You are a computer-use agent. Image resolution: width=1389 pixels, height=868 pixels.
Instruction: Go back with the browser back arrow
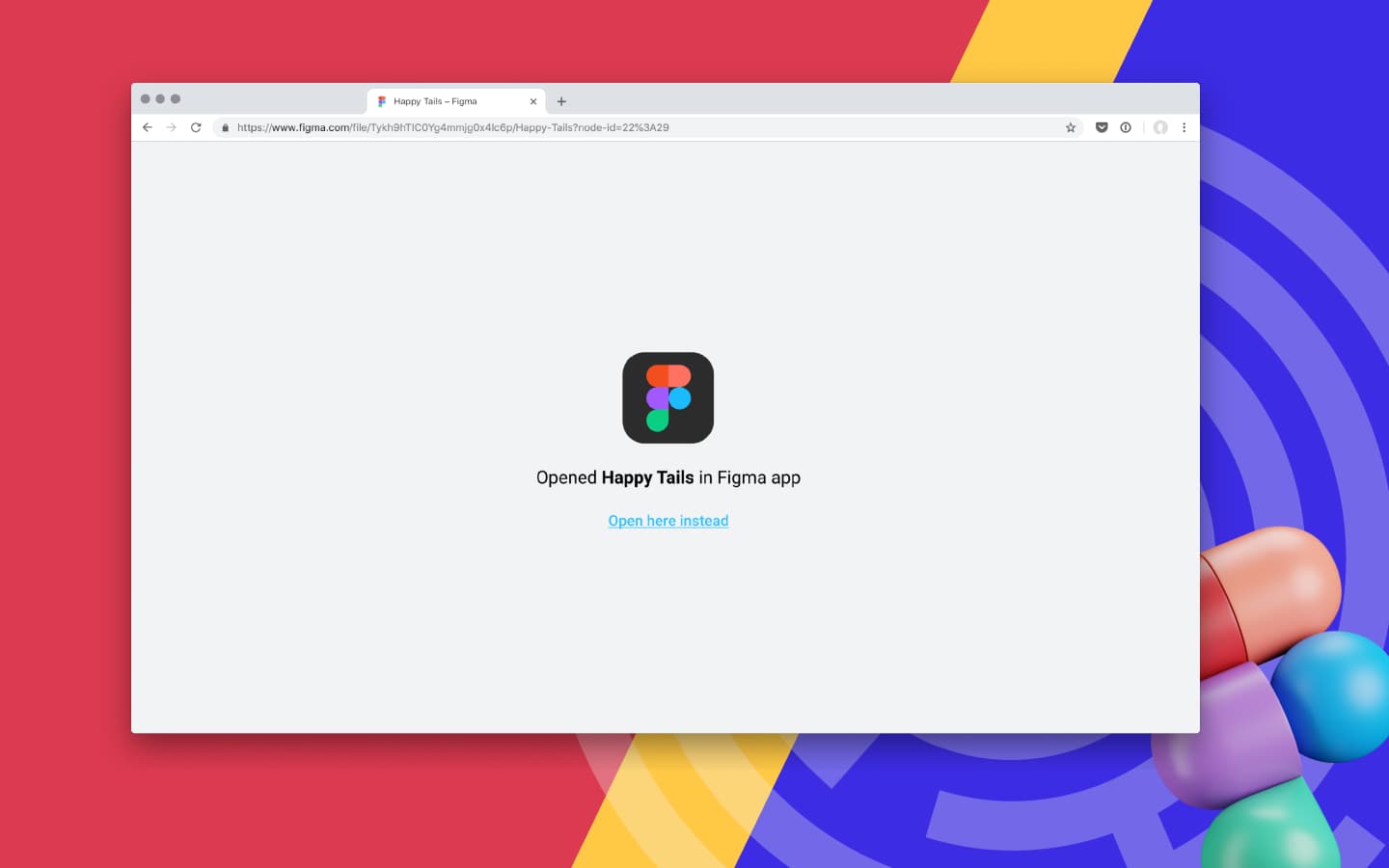click(148, 127)
